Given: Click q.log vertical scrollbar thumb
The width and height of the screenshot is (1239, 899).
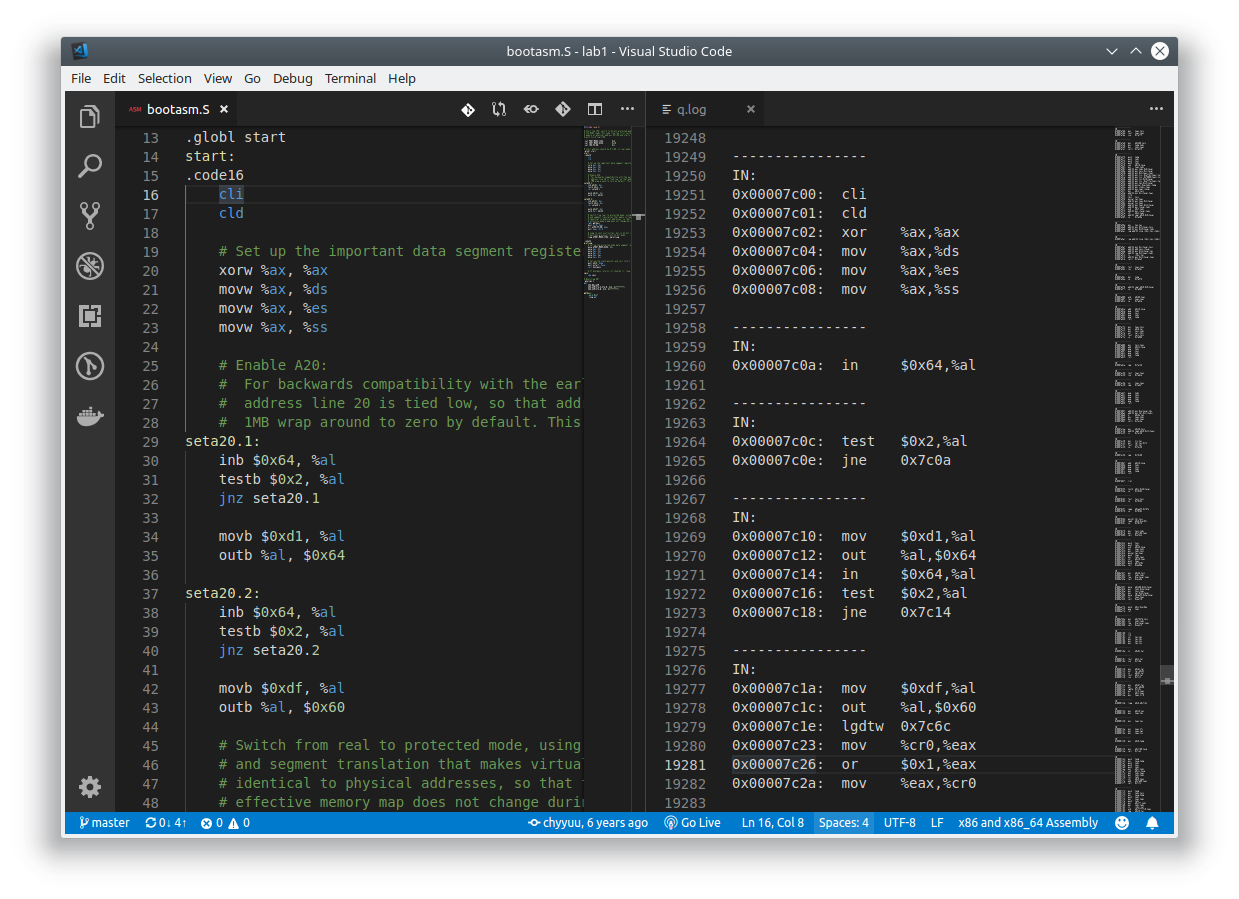Looking at the screenshot, I should [1167, 678].
